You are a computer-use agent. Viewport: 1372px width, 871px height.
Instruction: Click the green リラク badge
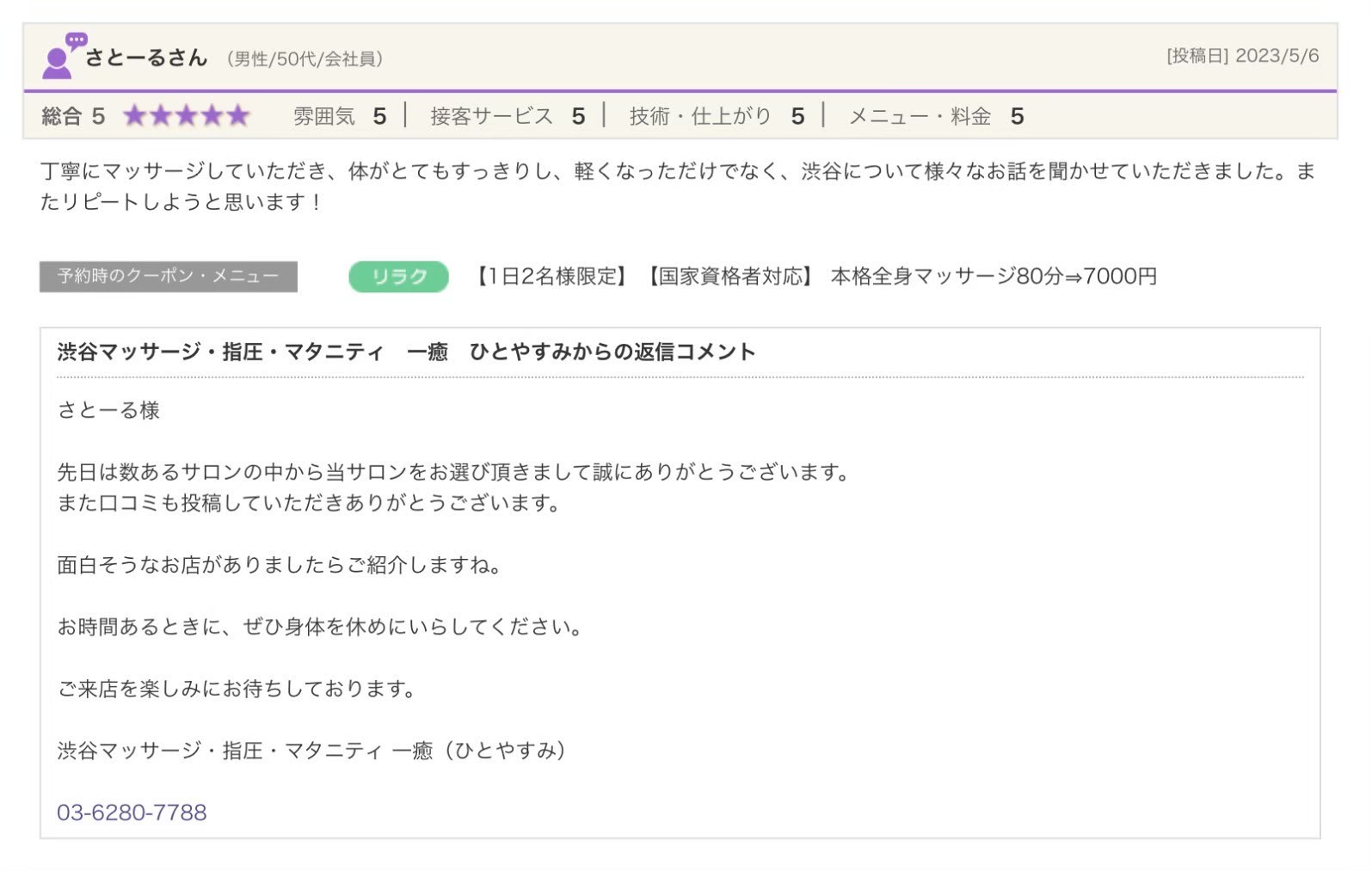tap(399, 277)
